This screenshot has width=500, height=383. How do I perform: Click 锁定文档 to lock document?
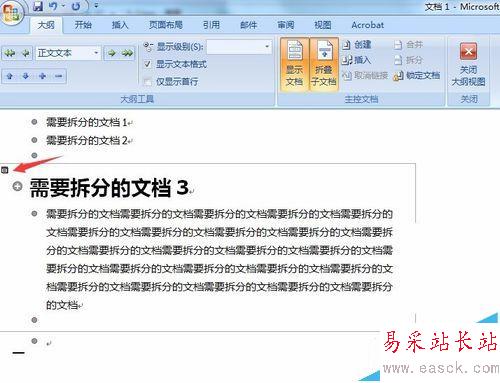tap(417, 75)
